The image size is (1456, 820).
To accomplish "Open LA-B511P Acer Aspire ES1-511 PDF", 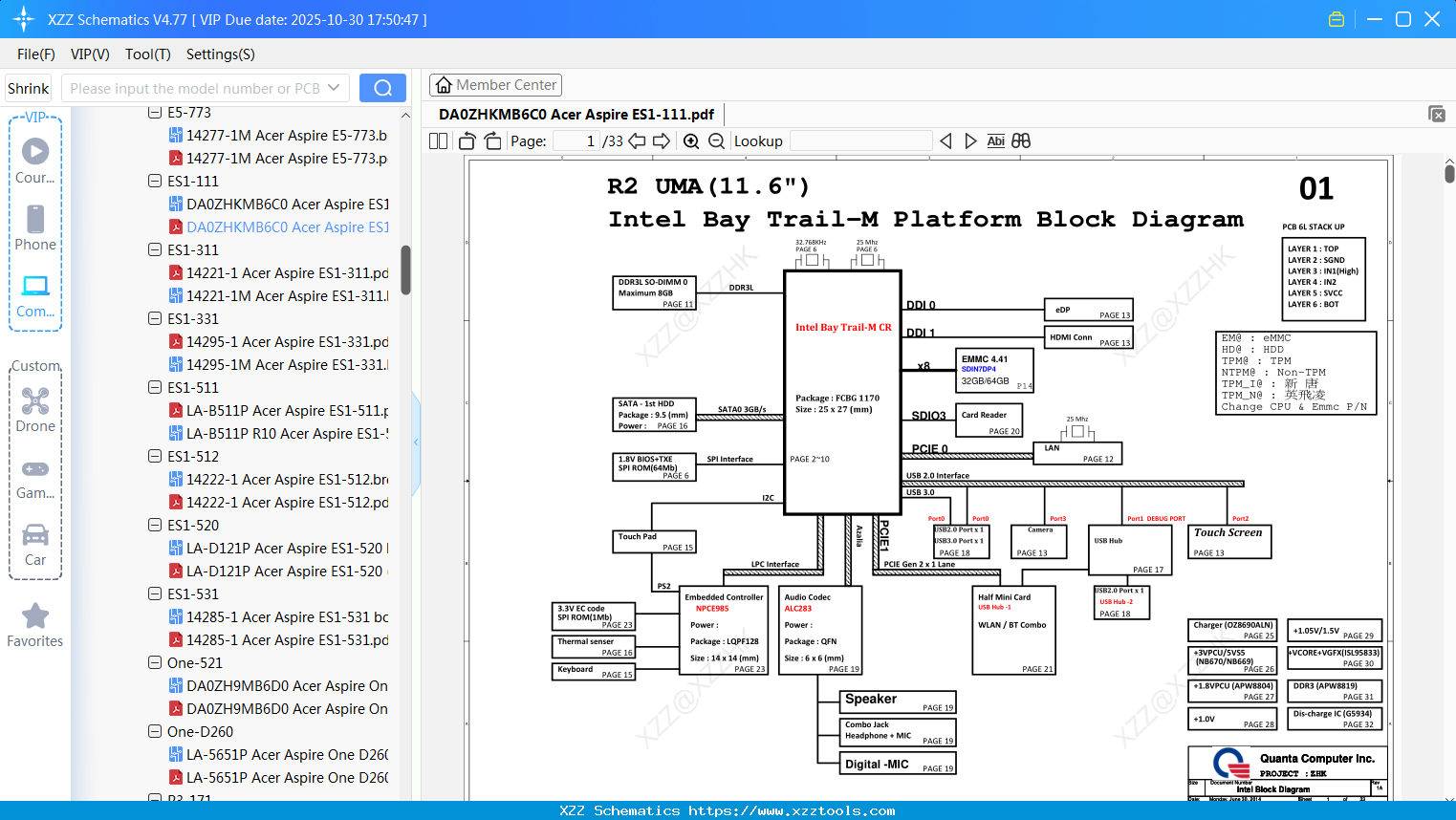I will tap(279, 411).
